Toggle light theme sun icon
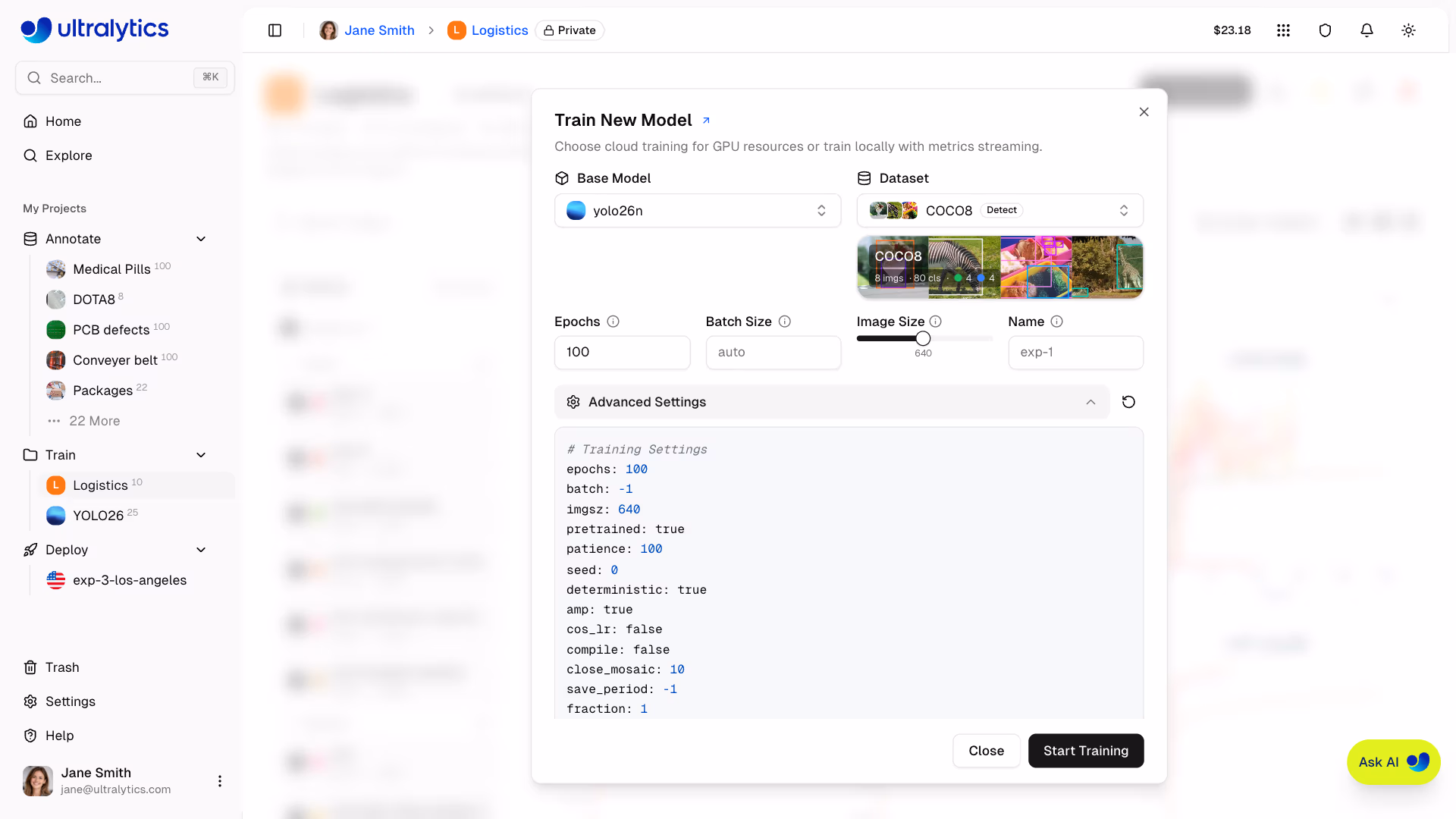The height and width of the screenshot is (819, 1456). click(1408, 30)
